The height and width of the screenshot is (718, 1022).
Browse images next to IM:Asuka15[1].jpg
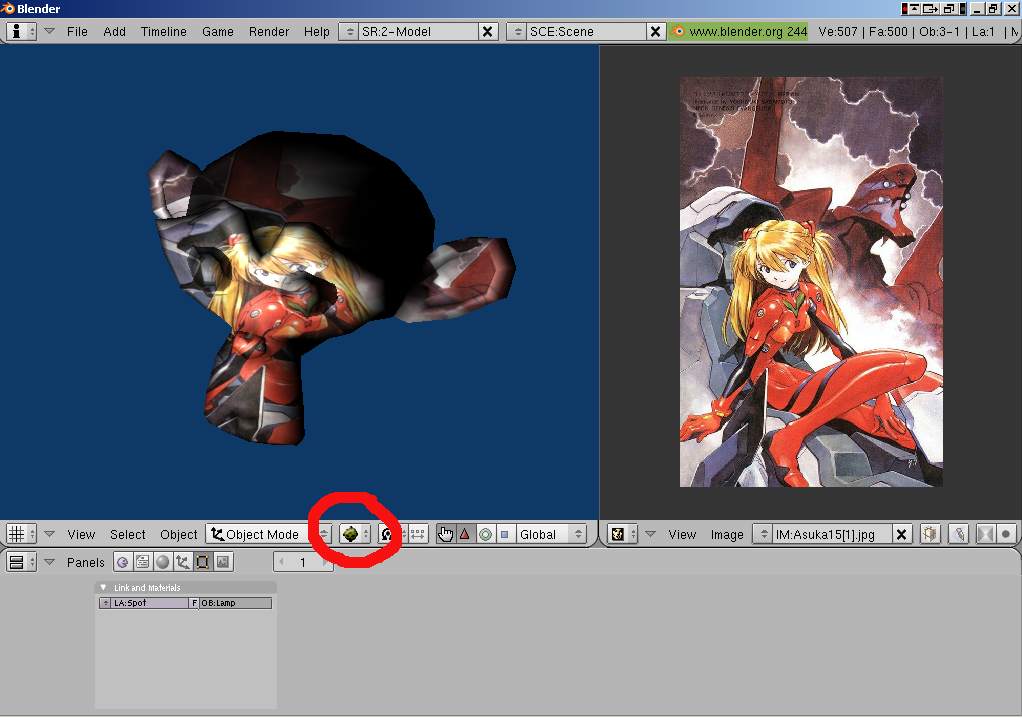pyautogui.click(x=763, y=534)
